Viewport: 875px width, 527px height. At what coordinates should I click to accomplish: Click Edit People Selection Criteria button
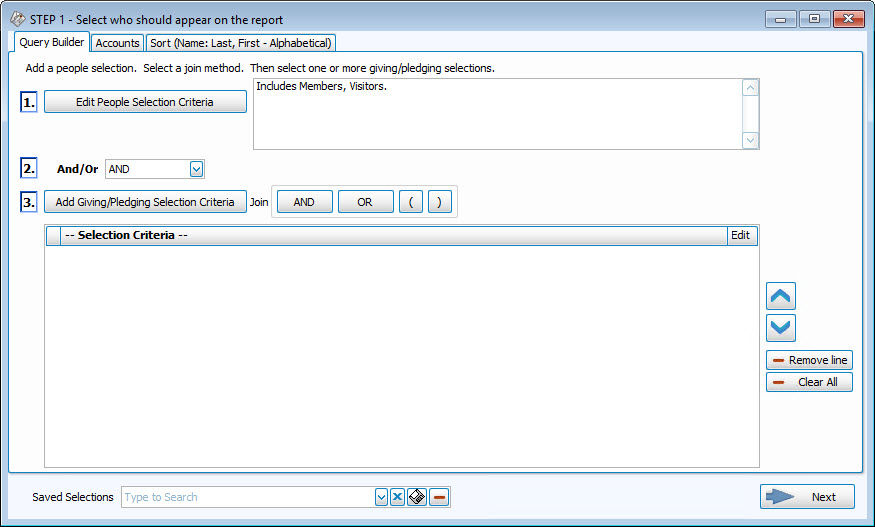pos(145,102)
